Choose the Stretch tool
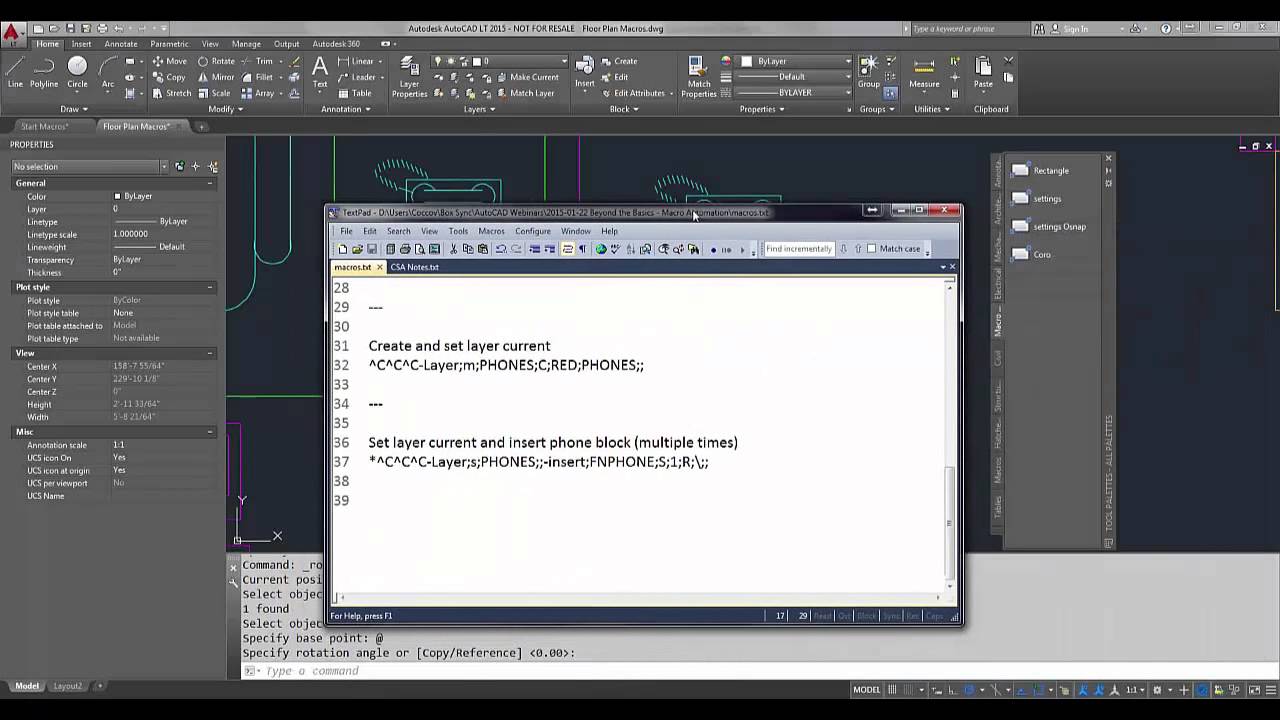Image resolution: width=1280 pixels, height=720 pixels. tap(171, 93)
